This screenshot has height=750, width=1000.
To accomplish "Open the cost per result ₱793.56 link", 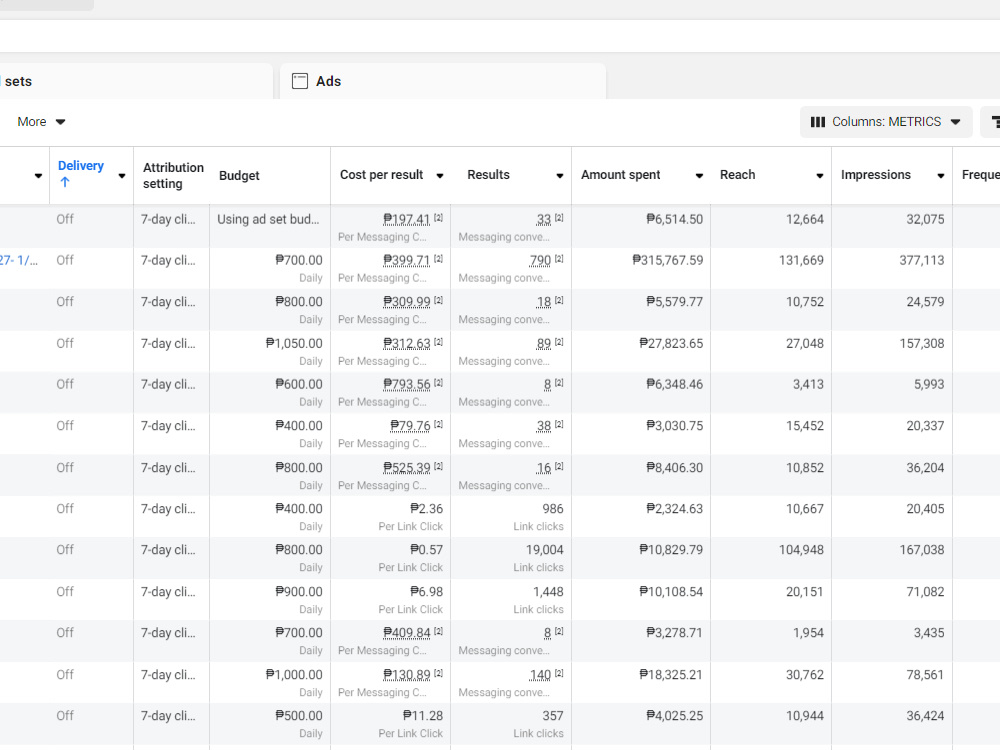I will [x=406, y=385].
